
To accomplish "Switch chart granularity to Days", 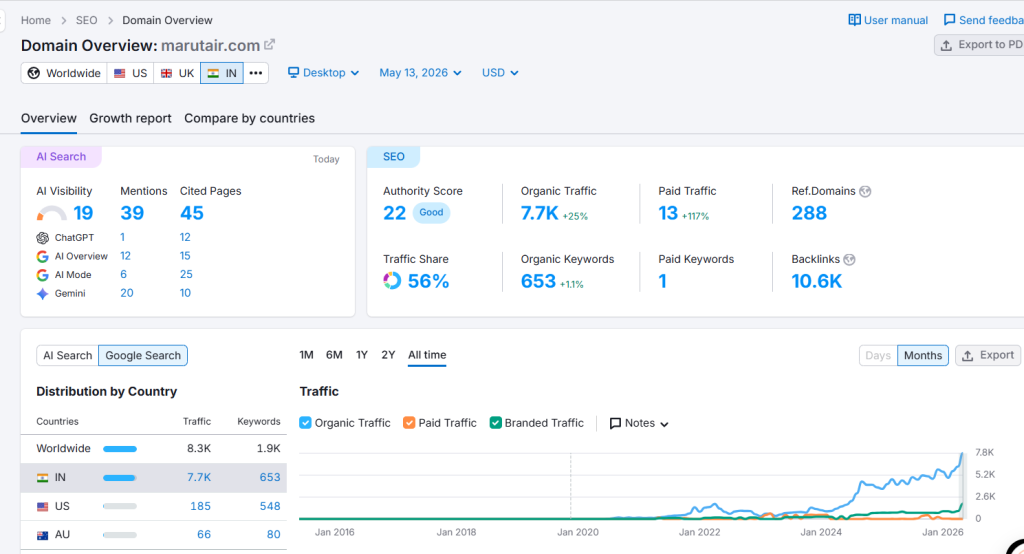I will 878,355.
